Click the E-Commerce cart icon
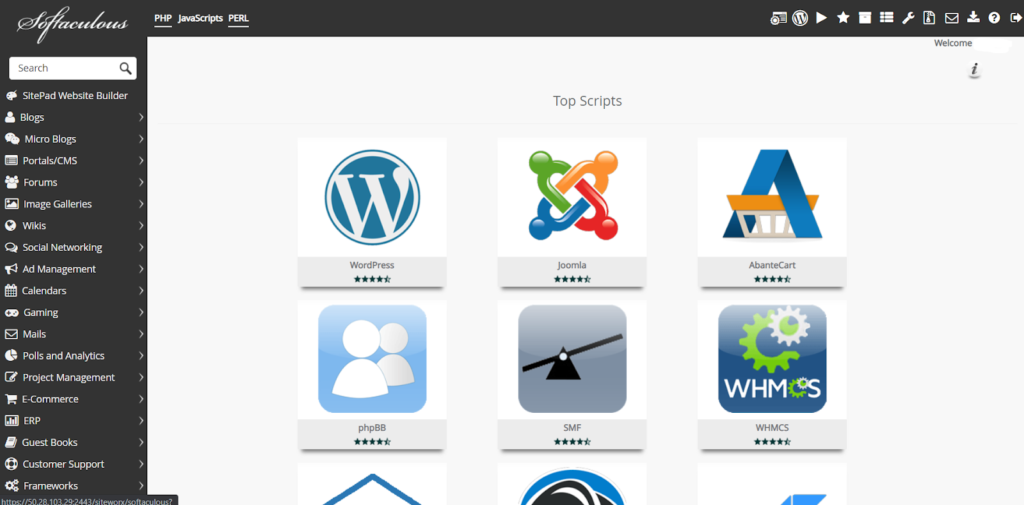Viewport: 1024px width, 505px height. [x=11, y=399]
